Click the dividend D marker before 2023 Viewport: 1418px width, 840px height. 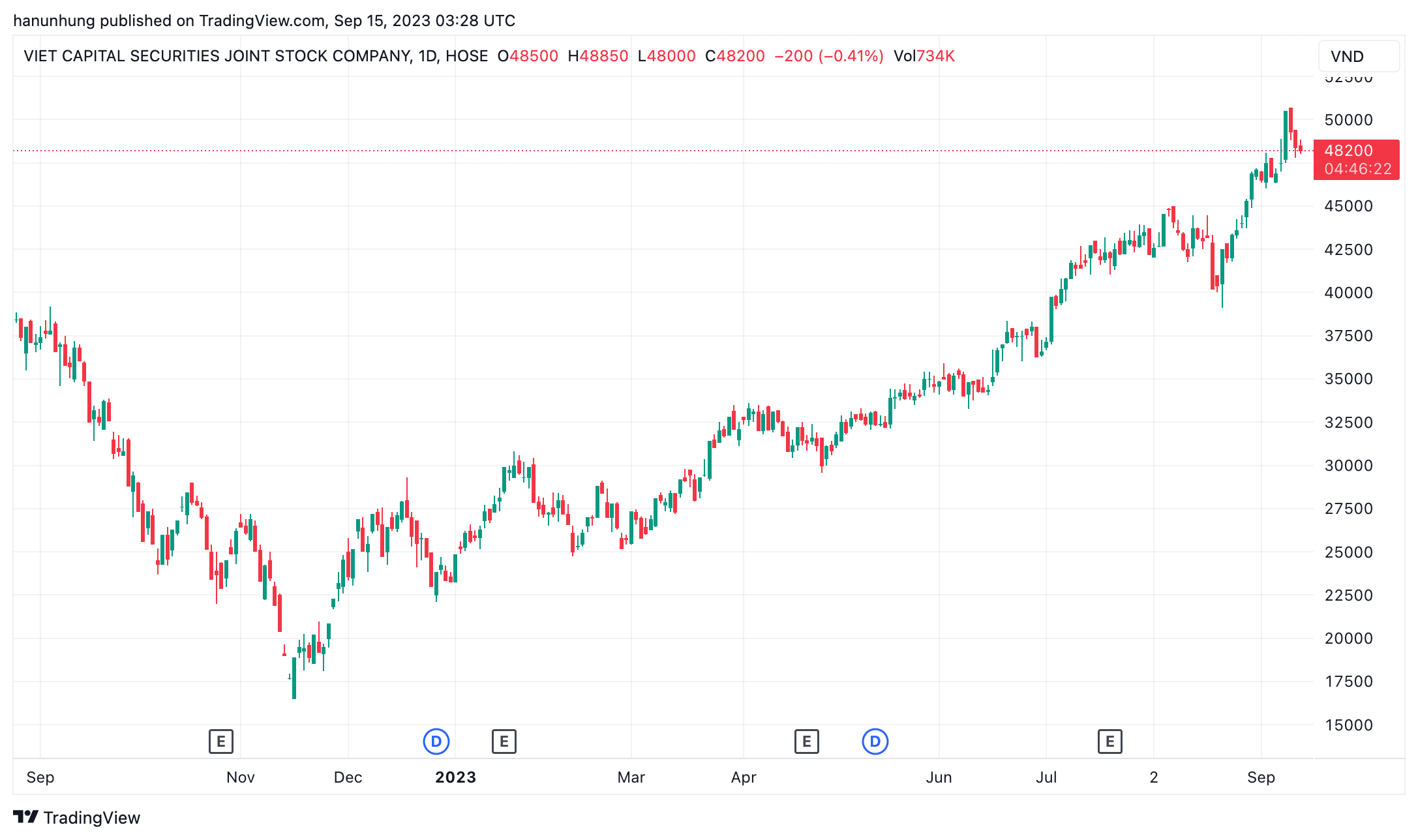click(436, 742)
